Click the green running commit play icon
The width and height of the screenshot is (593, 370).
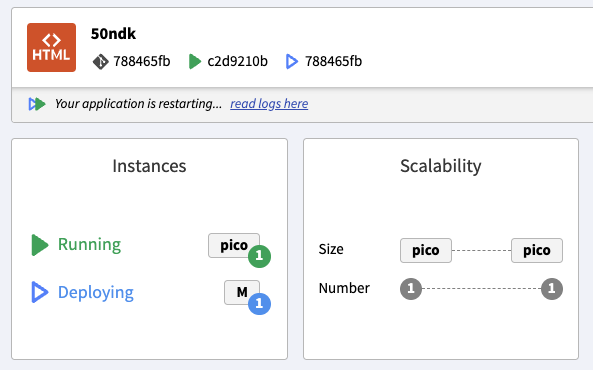click(x=195, y=61)
